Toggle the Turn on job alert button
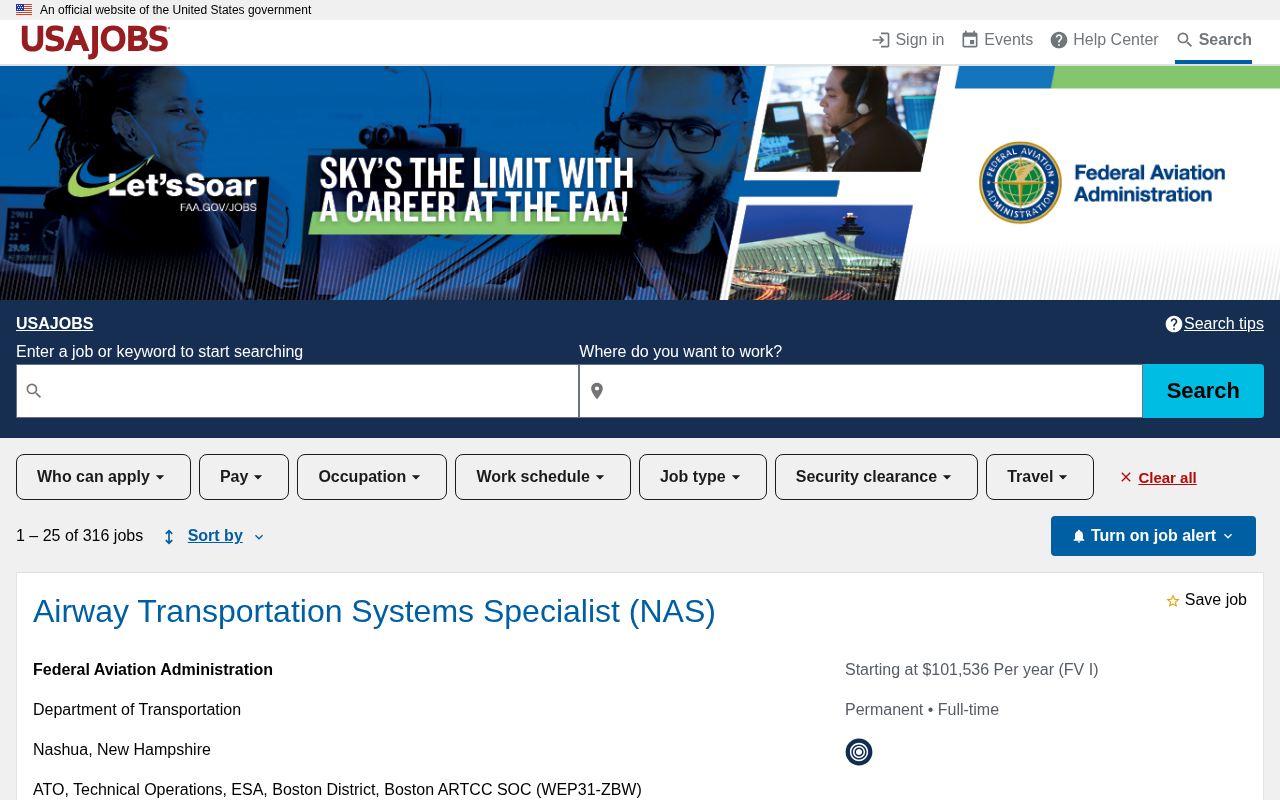Viewport: 1280px width, 800px height. pyautogui.click(x=1153, y=536)
